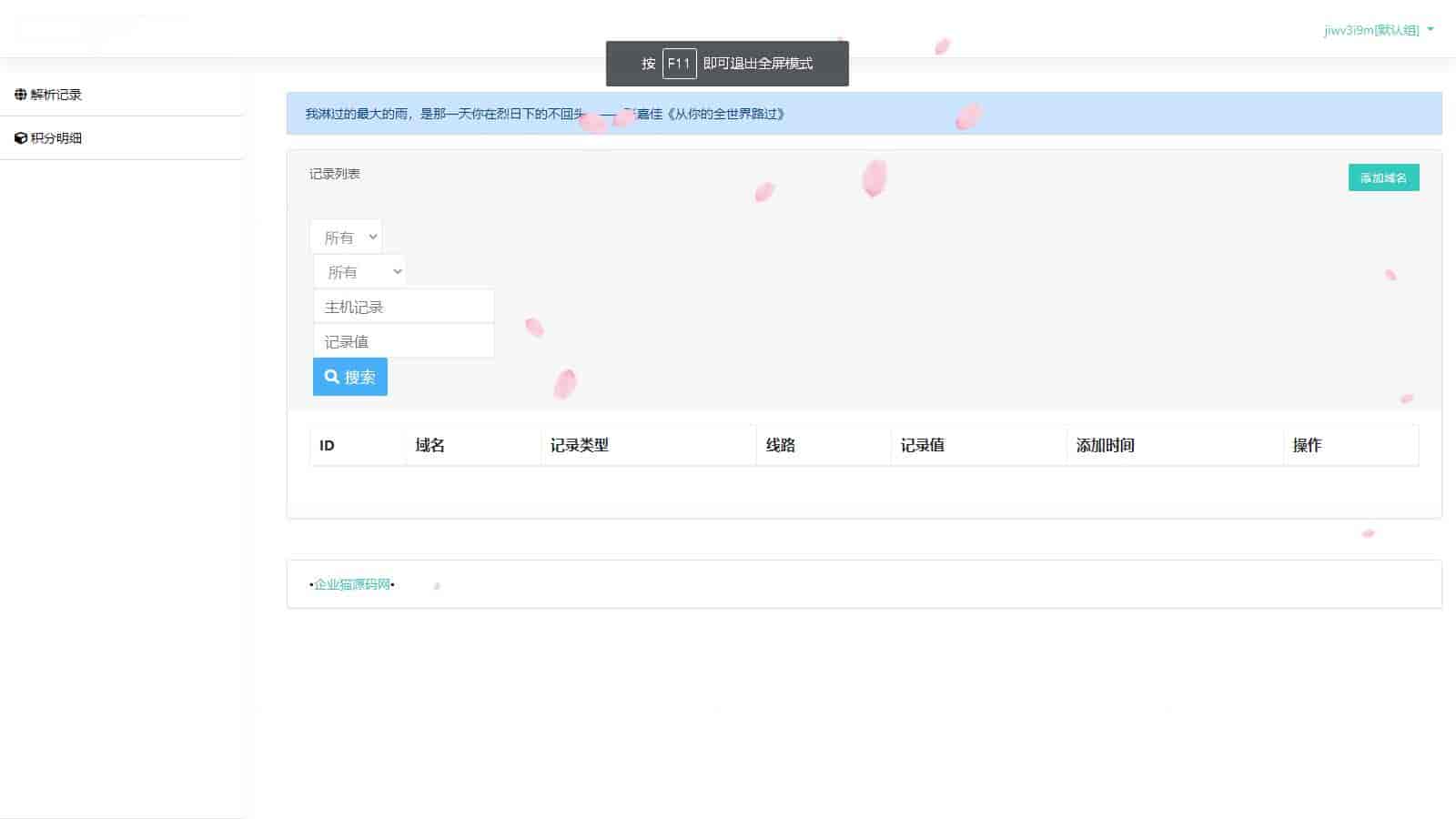Select the 添加时间 column header
Image resolution: width=1456 pixels, height=819 pixels.
tap(1105, 445)
